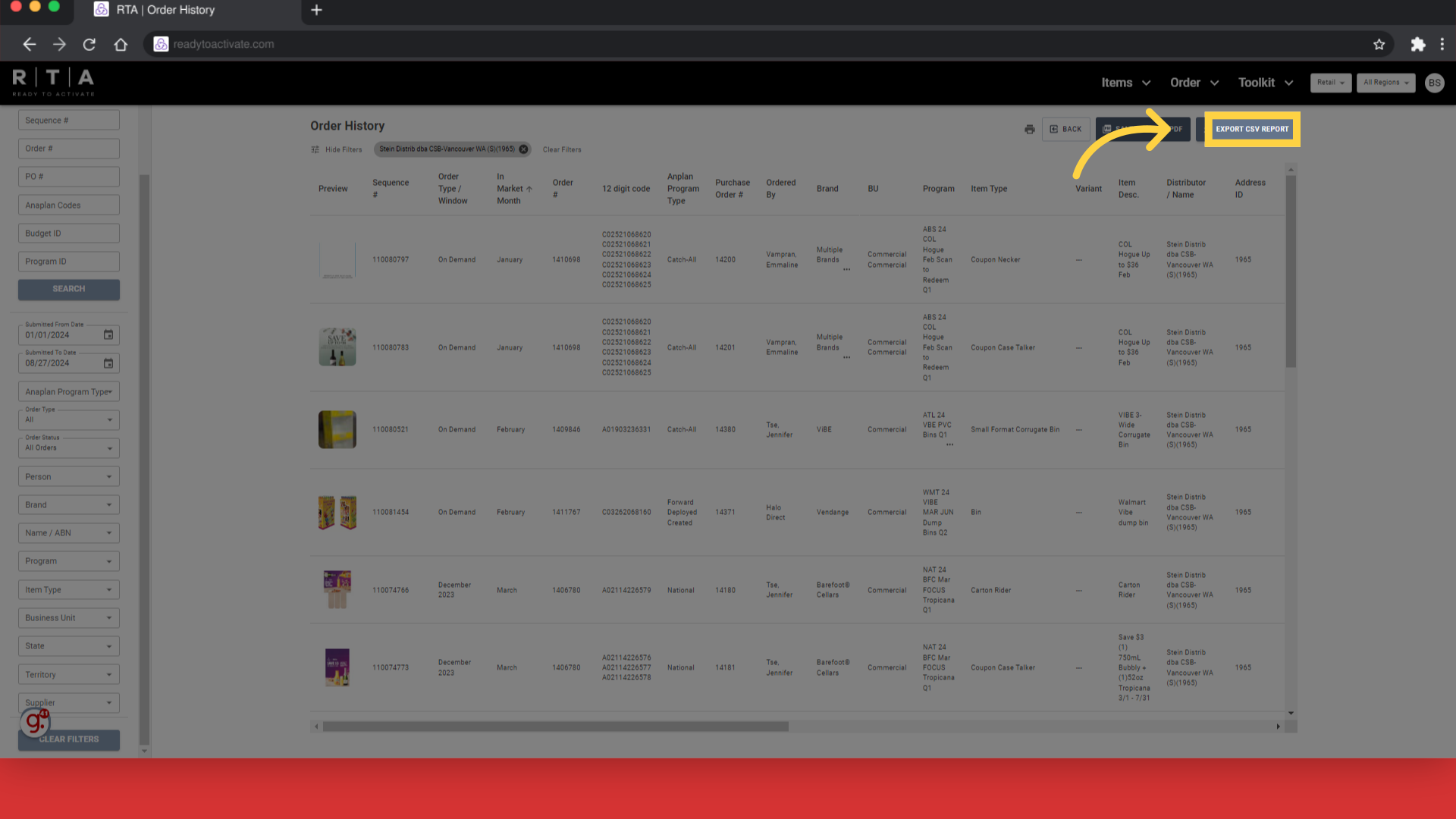Screen dimensions: 1456x819
Task: Open Submitted To Date calendar picker
Action: [x=108, y=363]
